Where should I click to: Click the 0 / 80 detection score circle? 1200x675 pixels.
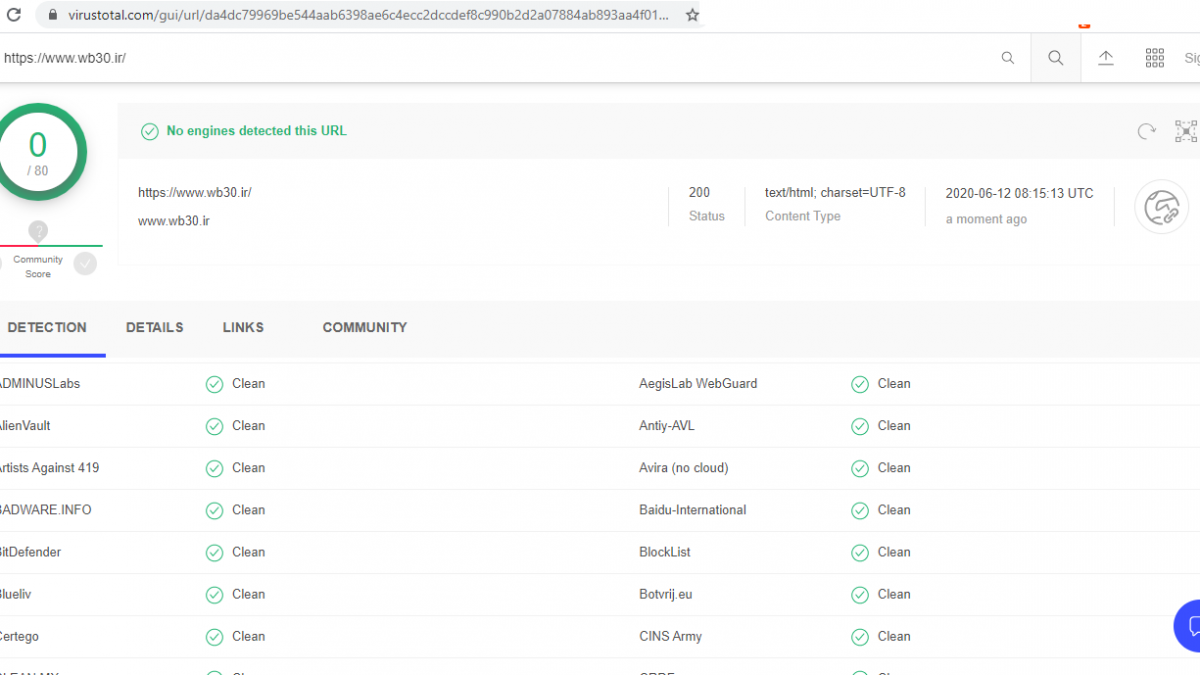(x=38, y=152)
